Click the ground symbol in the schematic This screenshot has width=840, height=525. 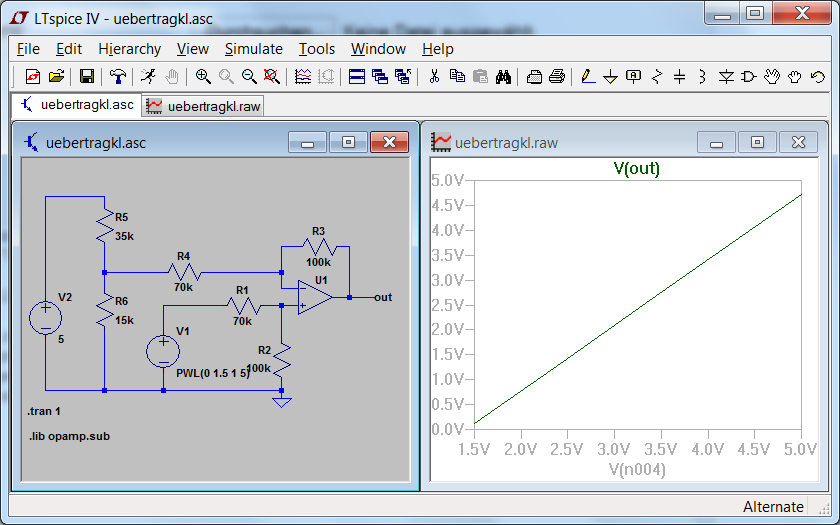[x=282, y=402]
